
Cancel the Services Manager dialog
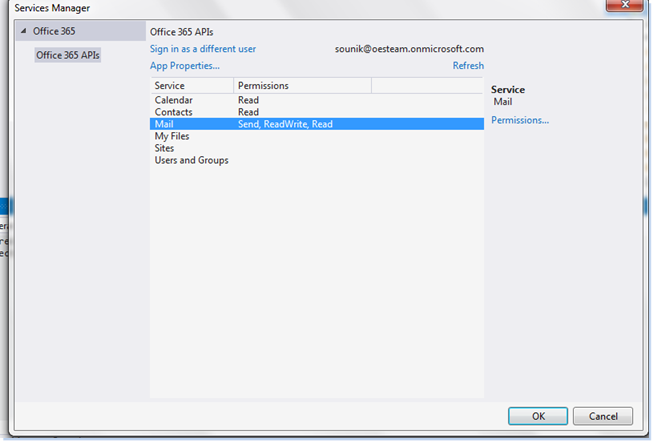click(603, 416)
